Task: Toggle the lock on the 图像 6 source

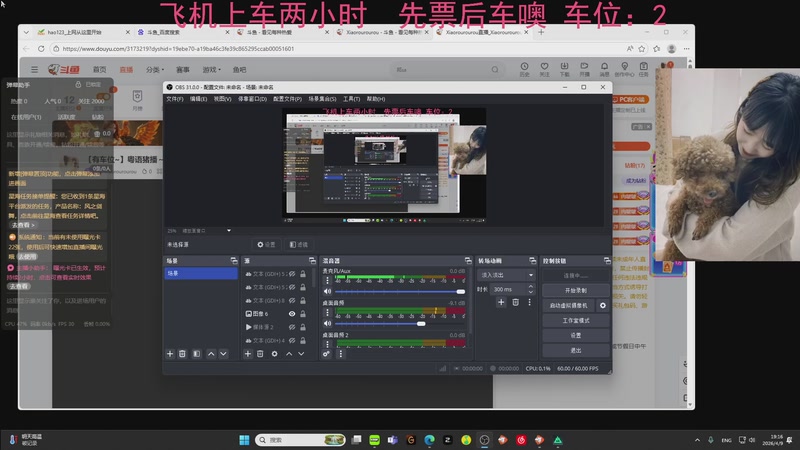Action: coord(303,314)
